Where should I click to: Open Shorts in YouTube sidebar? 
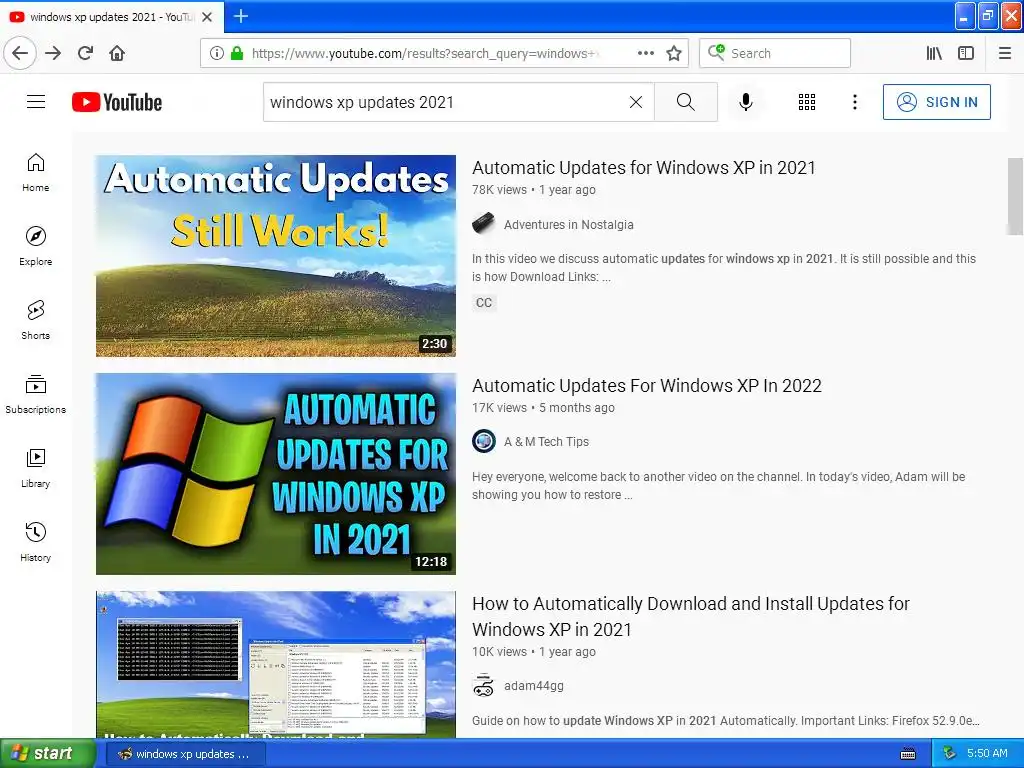[35, 320]
